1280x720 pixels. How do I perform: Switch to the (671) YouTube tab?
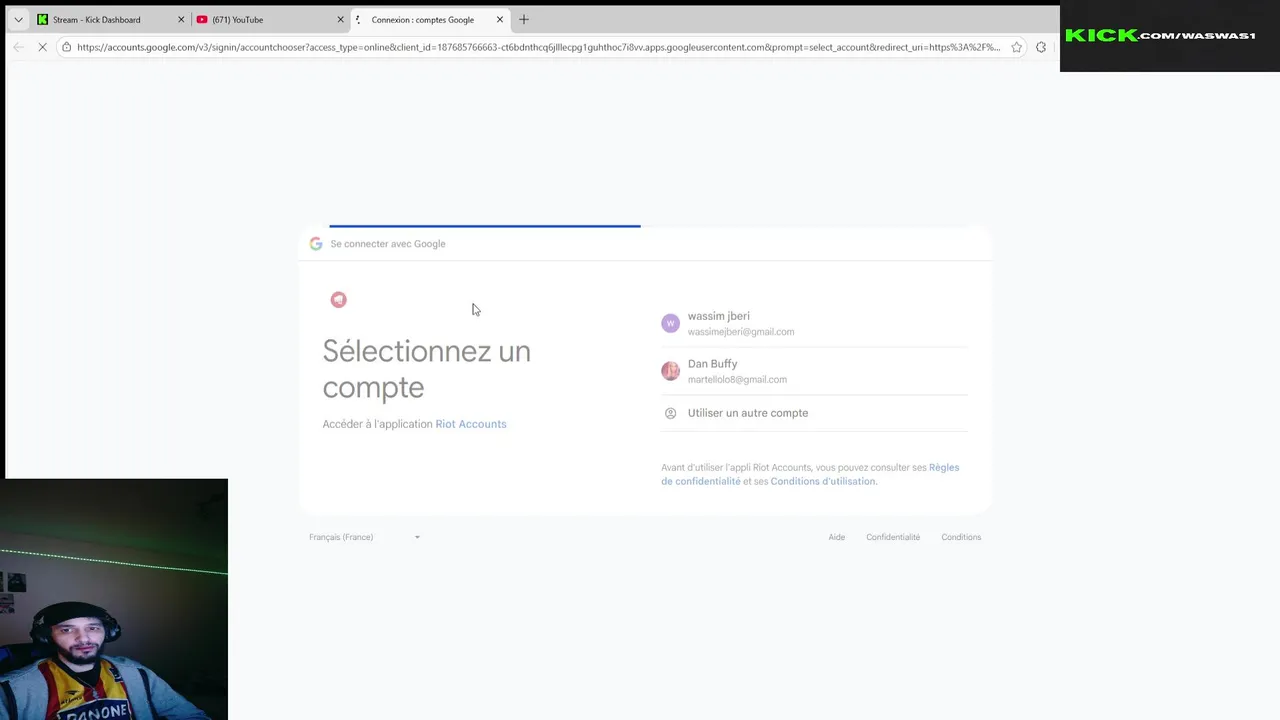(x=270, y=19)
